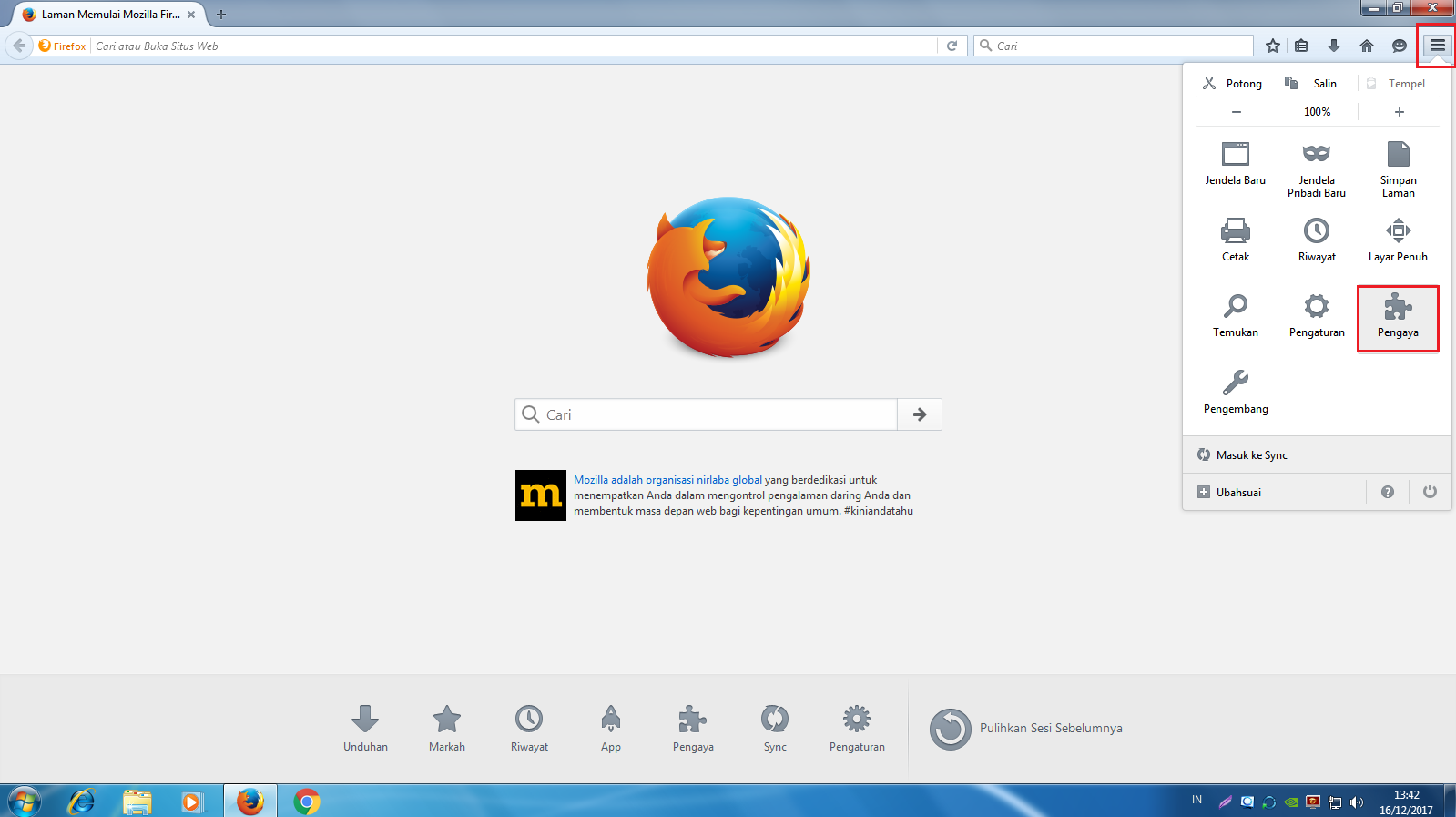Click the power quit icon in menu
The height and width of the screenshot is (817, 1456).
[x=1430, y=492]
